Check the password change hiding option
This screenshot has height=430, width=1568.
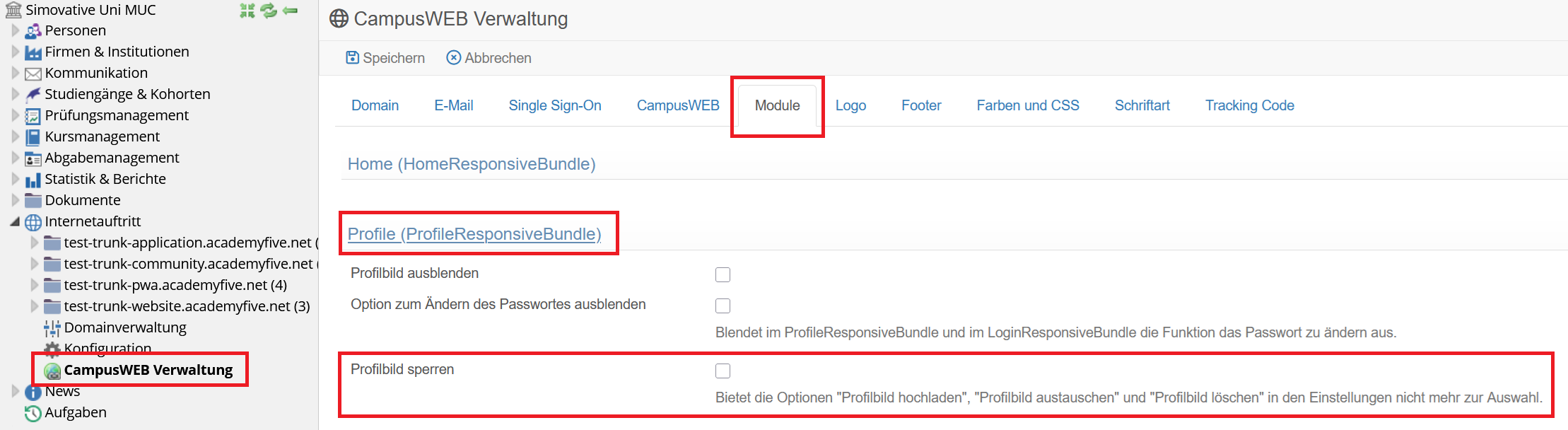(x=722, y=306)
